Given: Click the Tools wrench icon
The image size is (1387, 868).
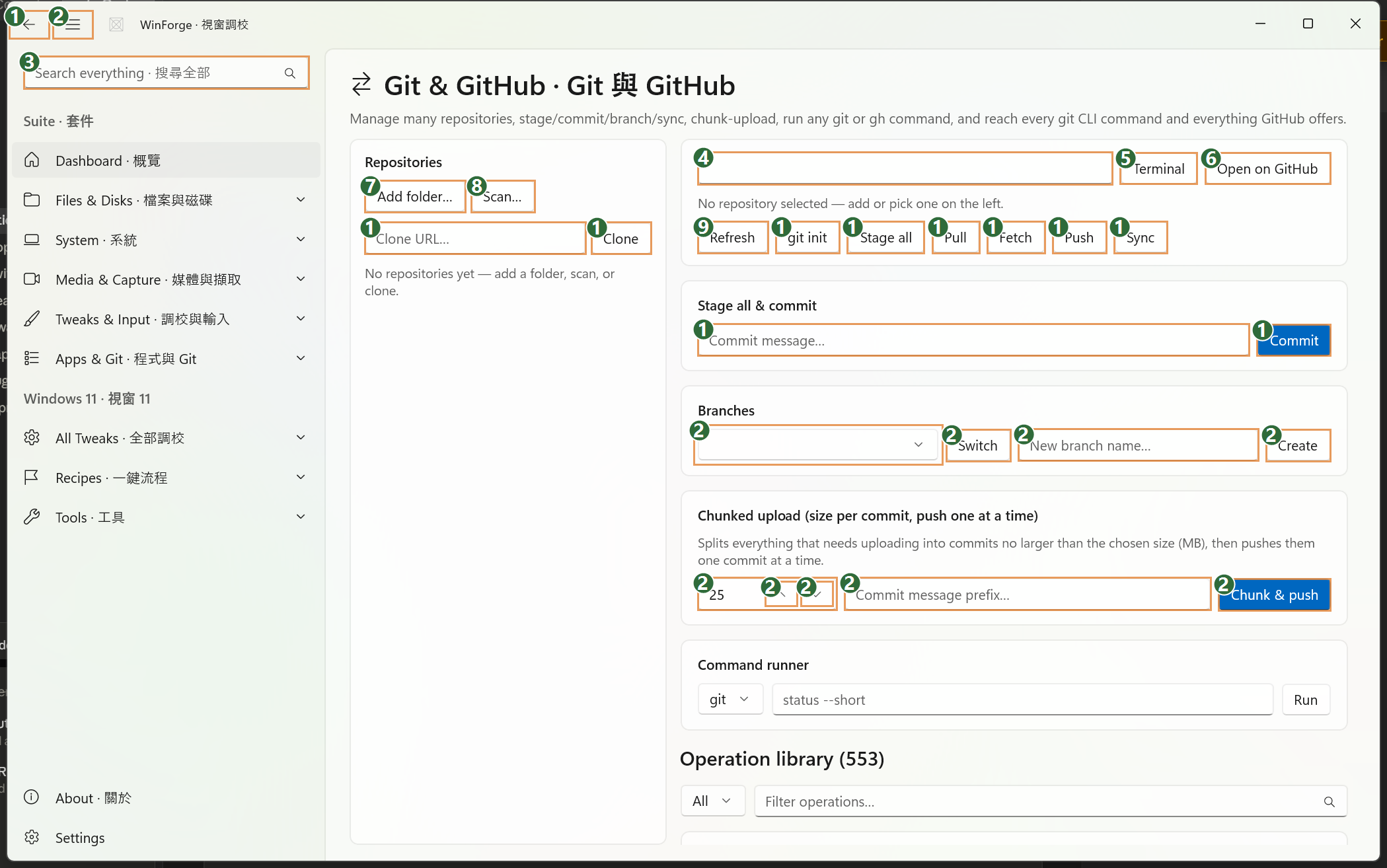Looking at the screenshot, I should [32, 517].
